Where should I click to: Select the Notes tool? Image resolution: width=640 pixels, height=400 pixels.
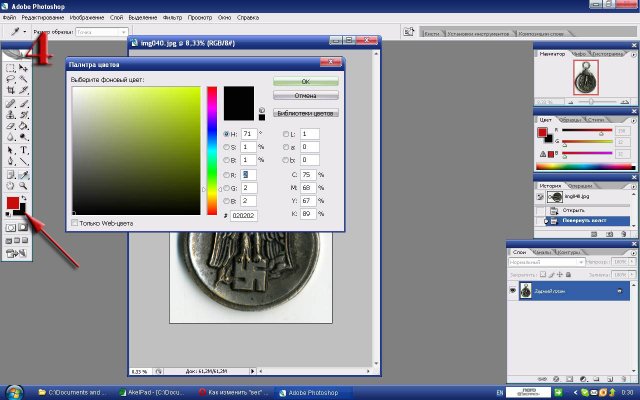point(11,175)
